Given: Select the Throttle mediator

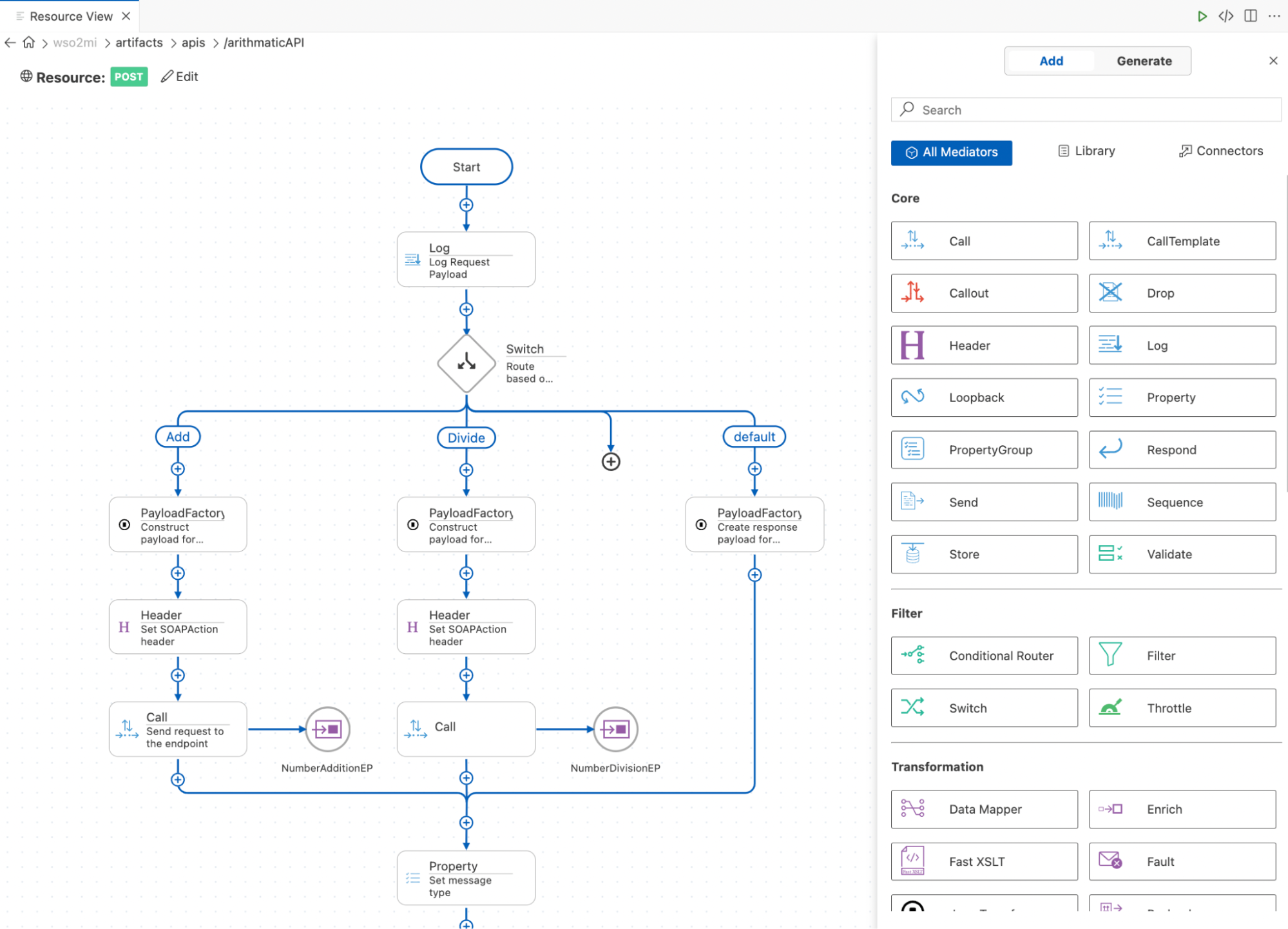Looking at the screenshot, I should pos(1182,707).
